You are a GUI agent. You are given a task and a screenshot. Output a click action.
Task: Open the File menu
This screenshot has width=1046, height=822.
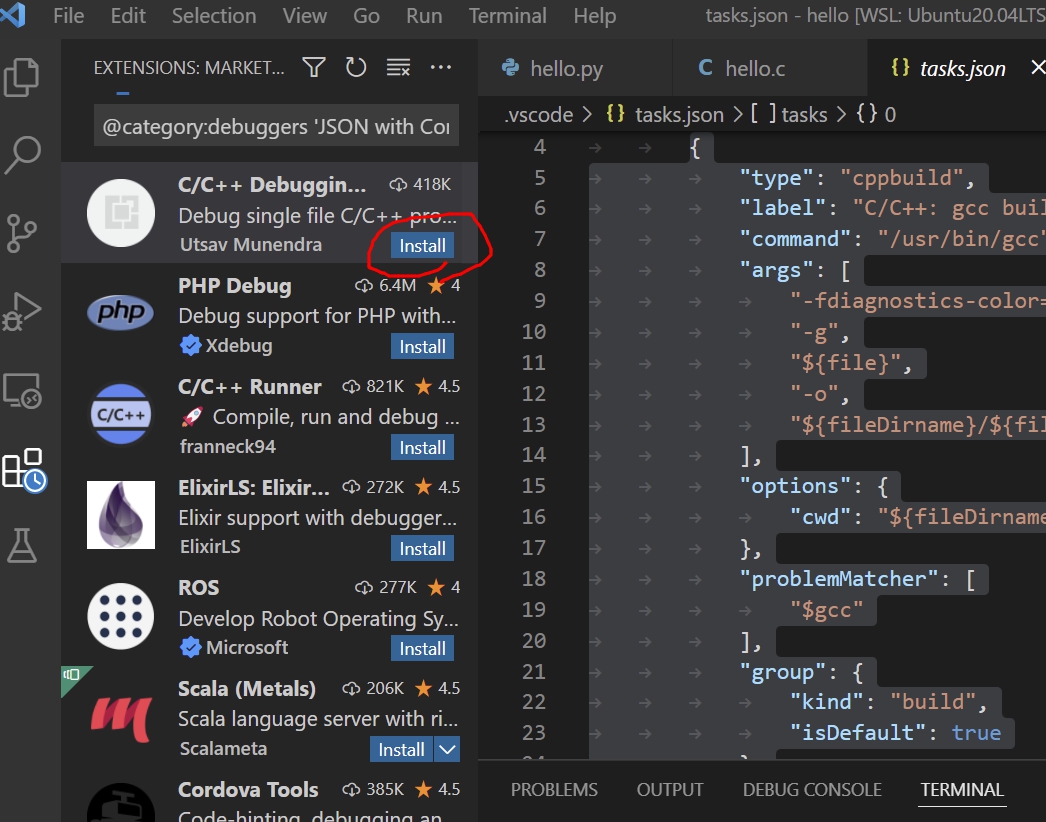69,15
